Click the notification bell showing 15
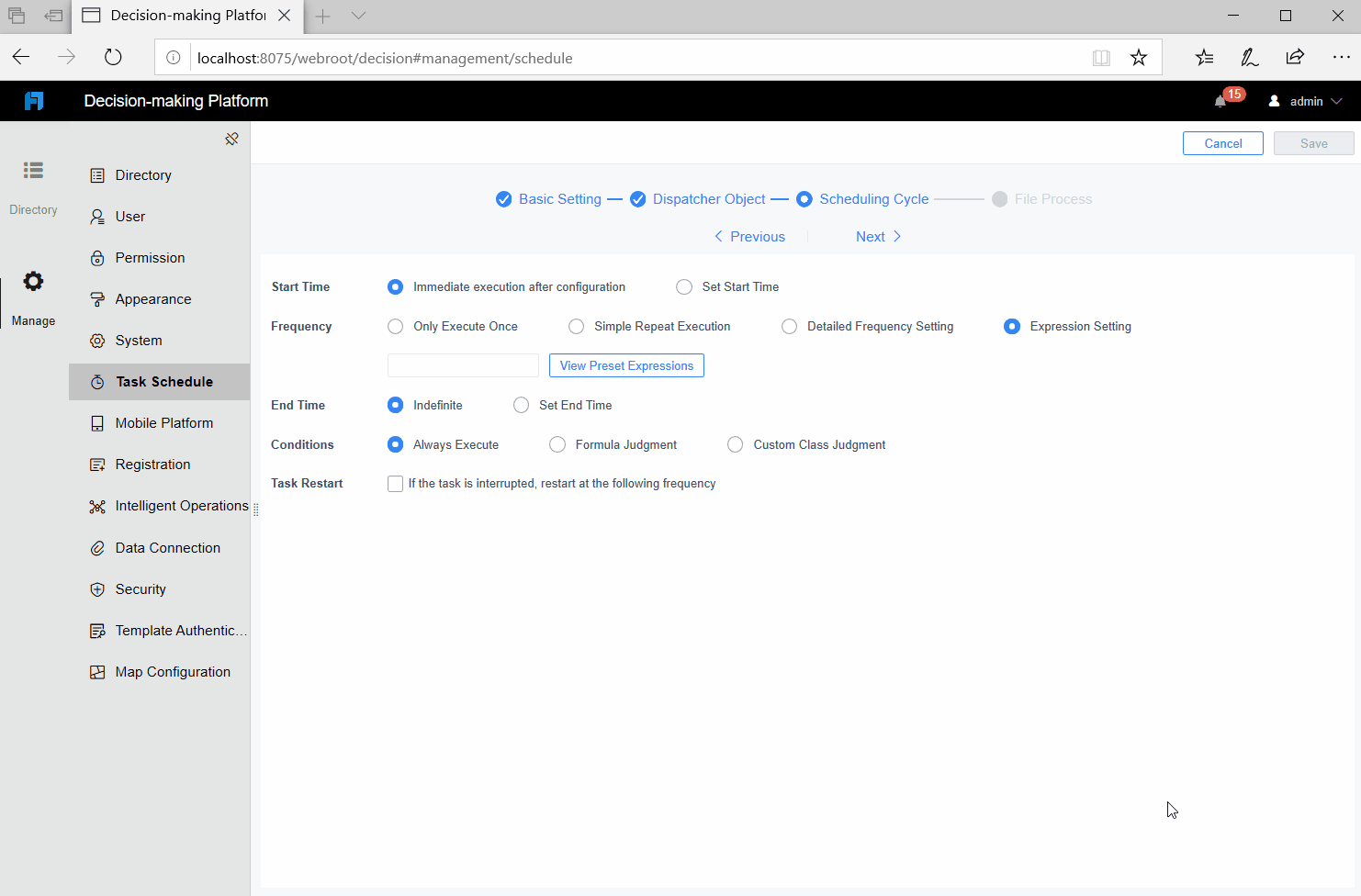This screenshot has height=896, width=1361. 1221,101
